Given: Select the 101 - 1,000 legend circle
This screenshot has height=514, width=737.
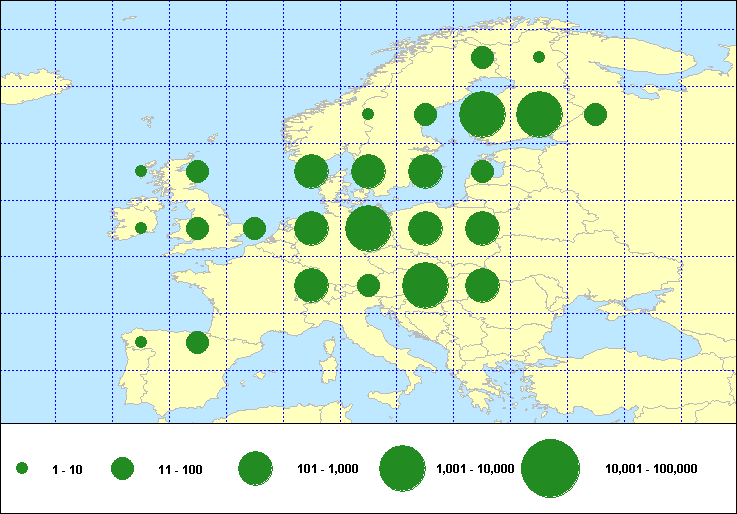Looking at the screenshot, I should tap(256, 468).
